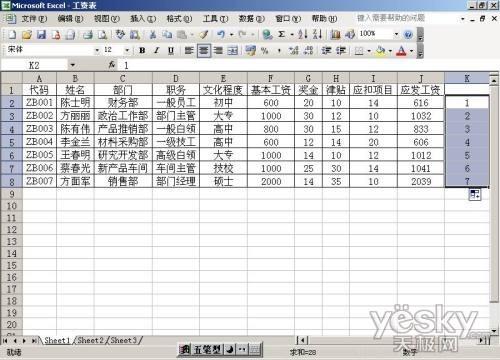This screenshot has width=500, height=360.
Task: Activate the Format Painter brush
Action: [x=204, y=34]
